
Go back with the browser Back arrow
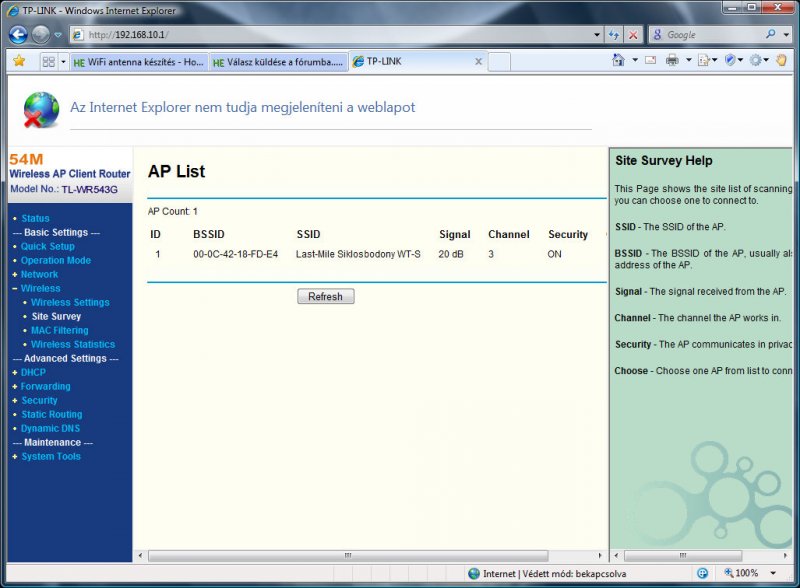[18, 35]
